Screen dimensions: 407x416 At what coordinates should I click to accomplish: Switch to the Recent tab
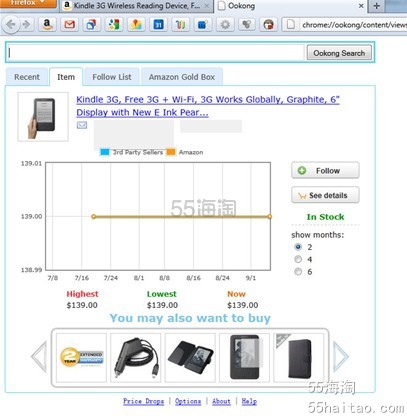click(27, 77)
